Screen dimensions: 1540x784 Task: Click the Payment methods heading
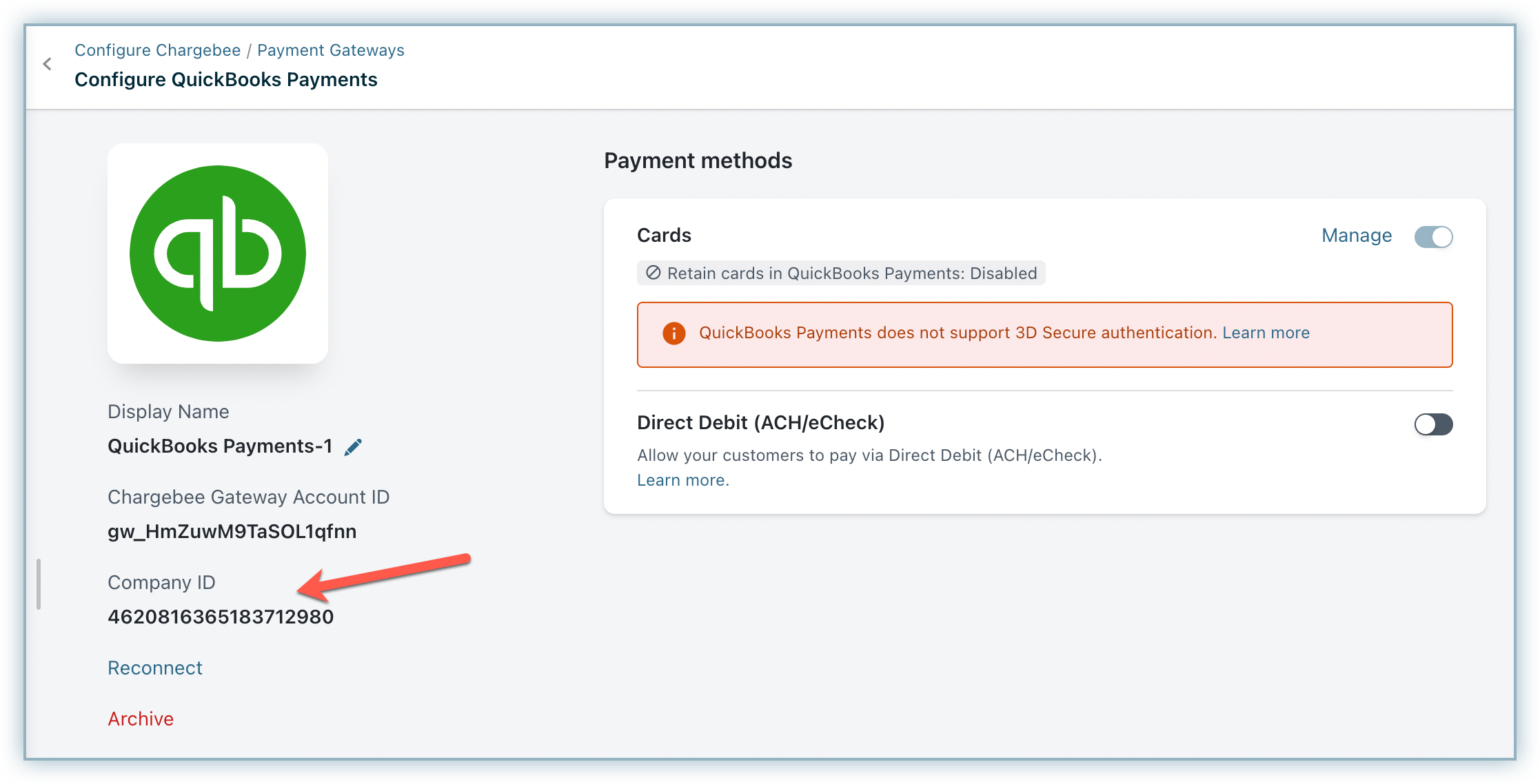pyautogui.click(x=698, y=161)
